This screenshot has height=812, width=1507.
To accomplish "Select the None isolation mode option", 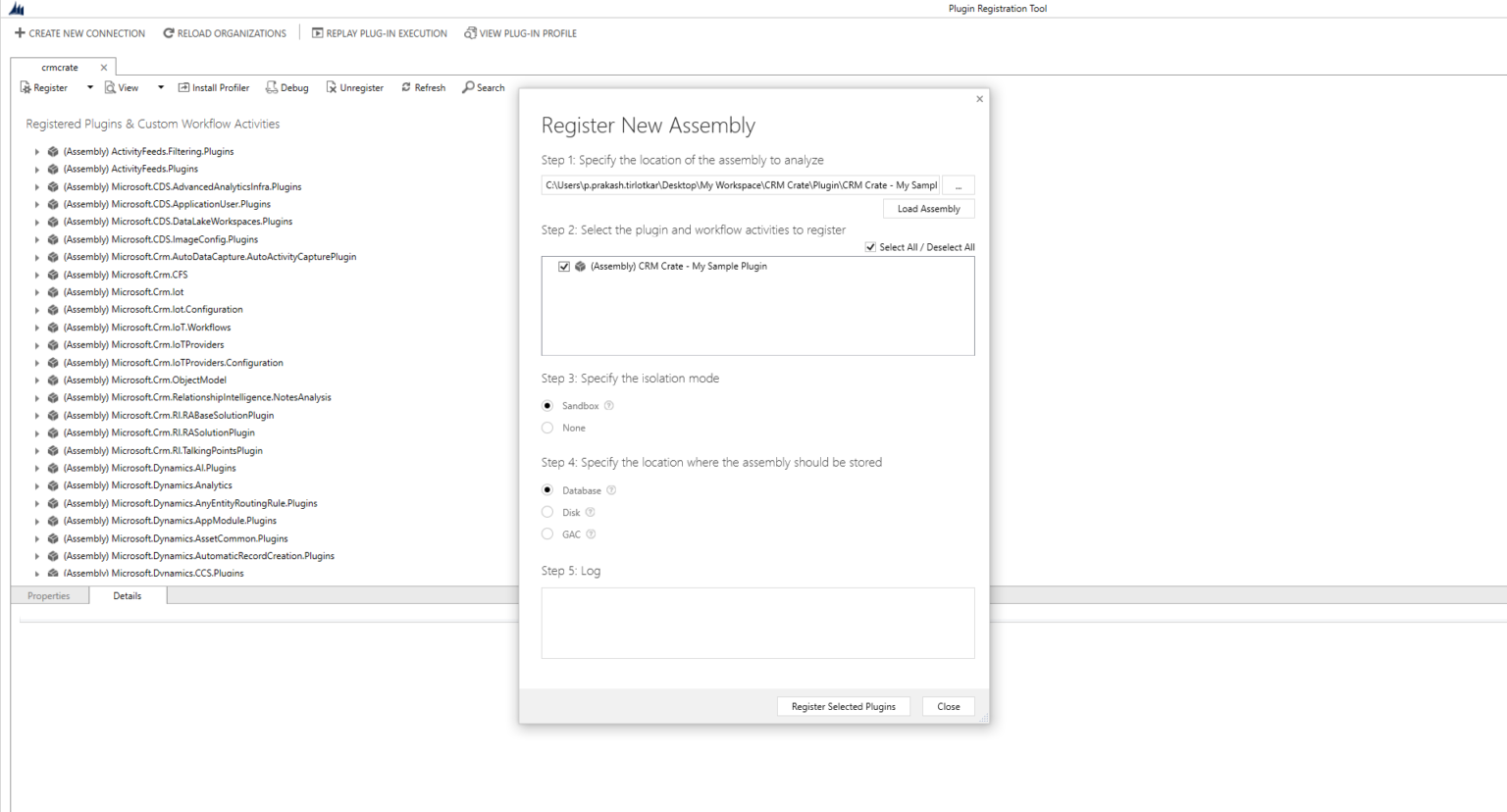I will coord(547,428).
